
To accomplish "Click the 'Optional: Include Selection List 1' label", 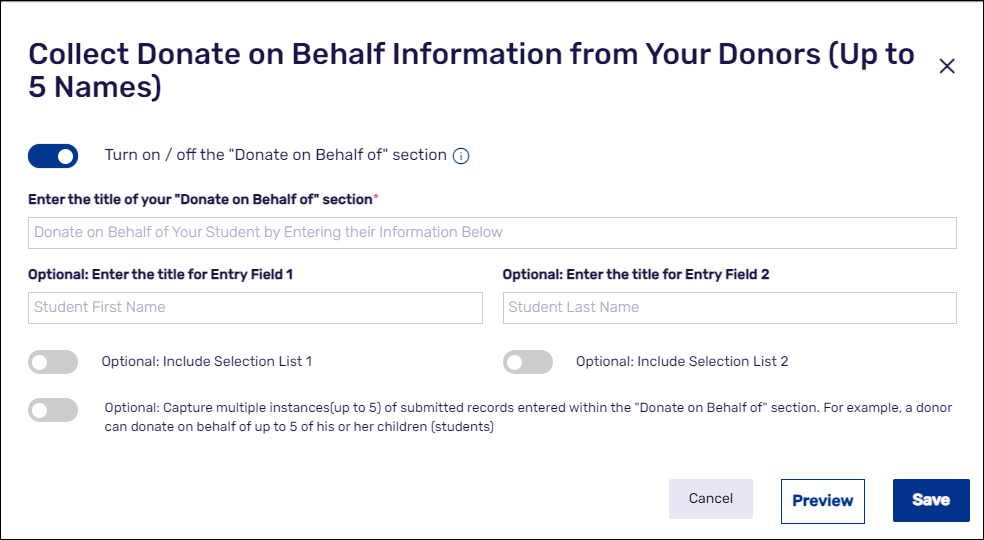I will point(207,361).
